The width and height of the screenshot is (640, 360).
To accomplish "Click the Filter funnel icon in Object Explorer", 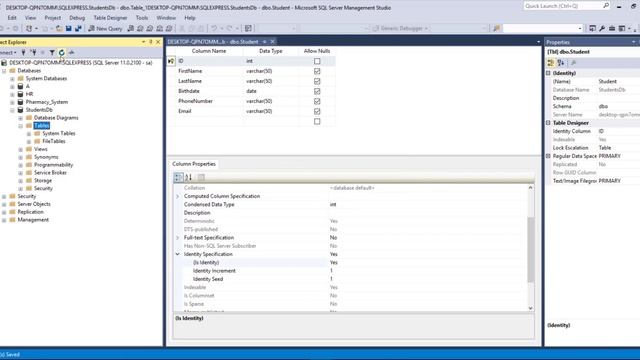I will (x=52, y=52).
